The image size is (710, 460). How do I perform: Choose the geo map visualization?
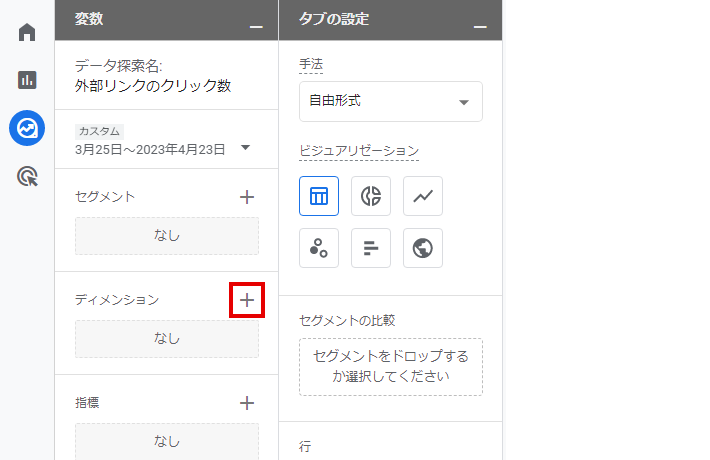(x=423, y=248)
